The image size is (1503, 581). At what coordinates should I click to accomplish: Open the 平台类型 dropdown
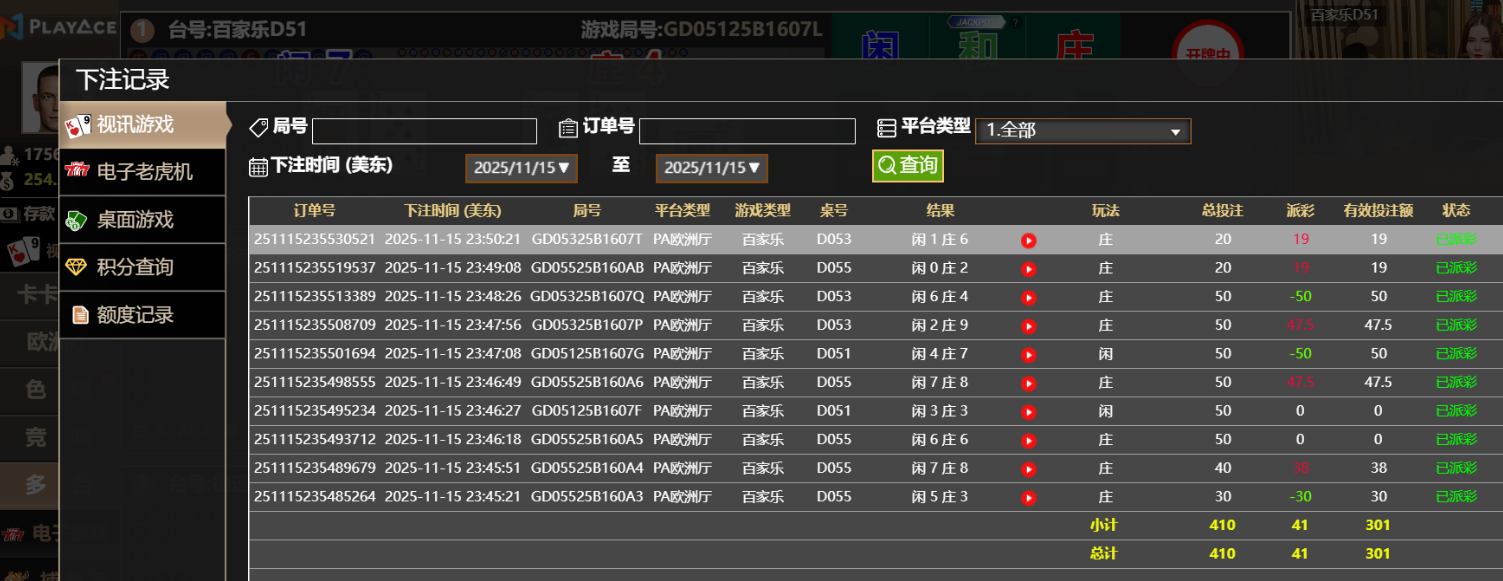tap(1082, 131)
